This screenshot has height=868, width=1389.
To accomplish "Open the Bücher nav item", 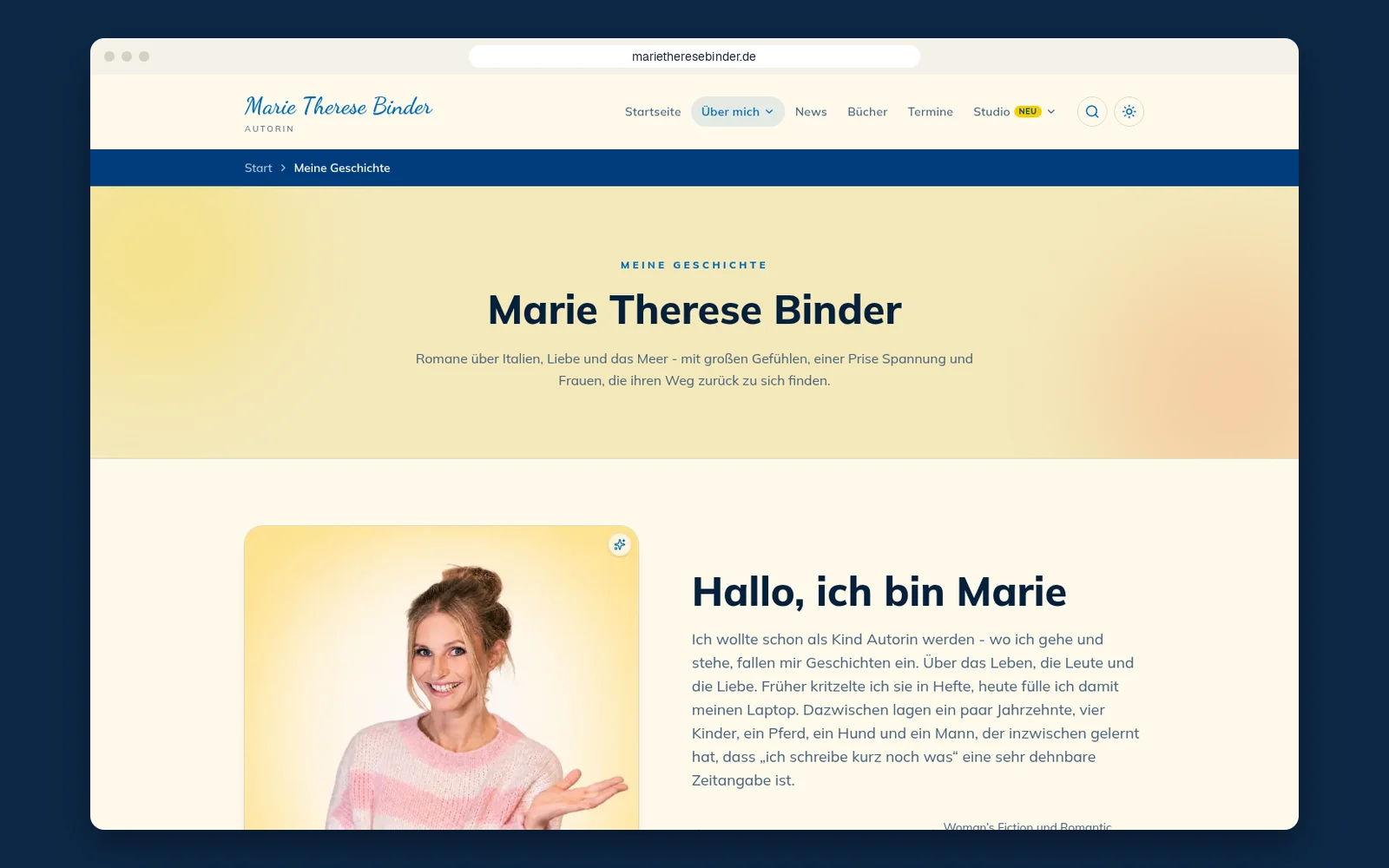I will [867, 112].
